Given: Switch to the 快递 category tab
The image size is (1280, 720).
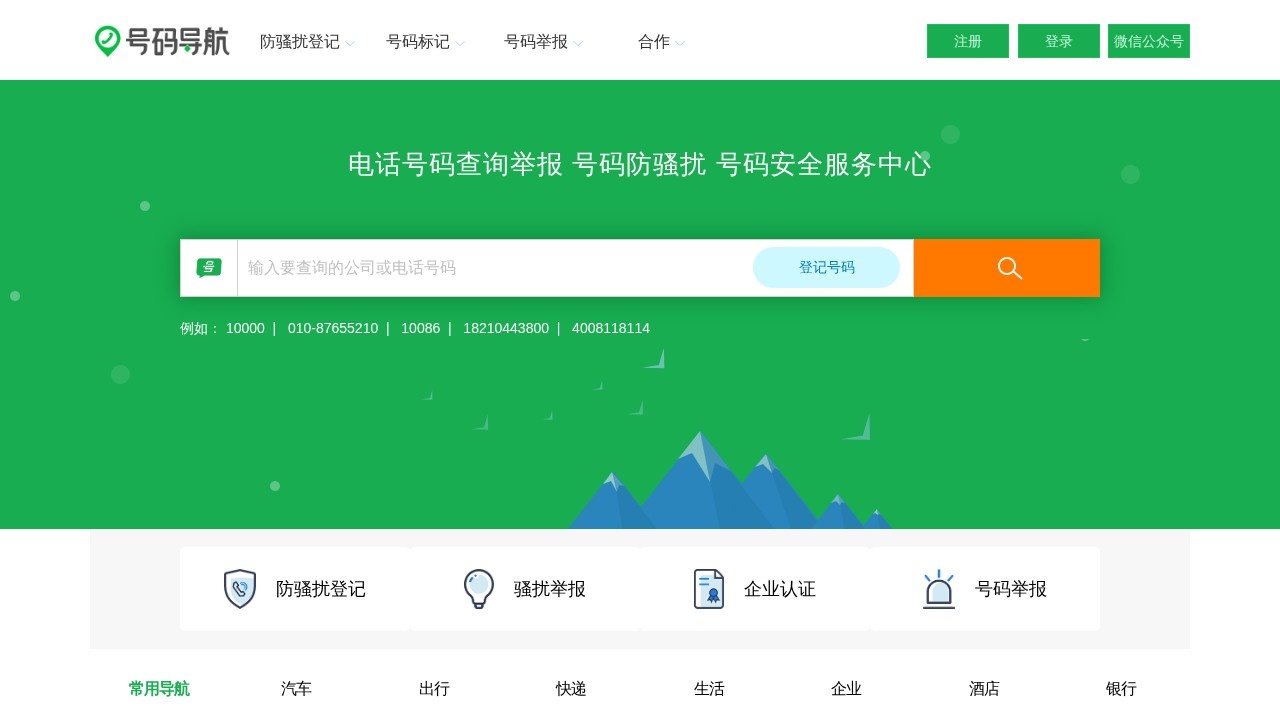Looking at the screenshot, I should click(x=571, y=689).
